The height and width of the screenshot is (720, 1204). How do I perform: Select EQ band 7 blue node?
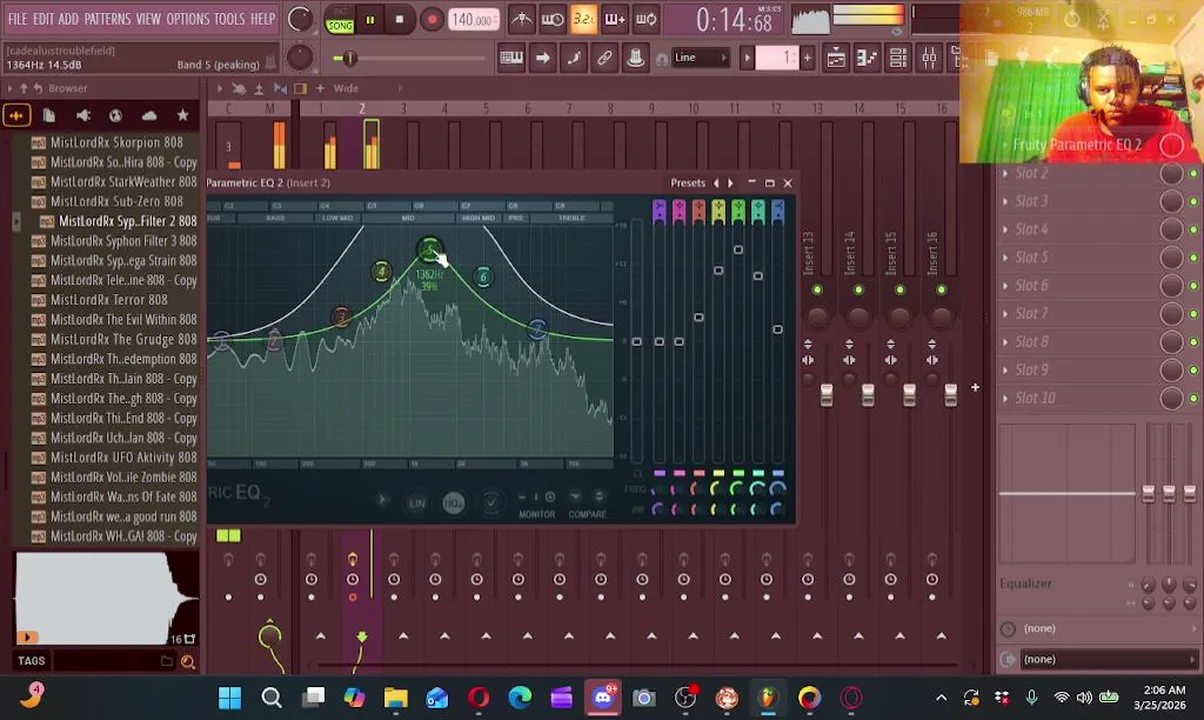[x=537, y=329]
